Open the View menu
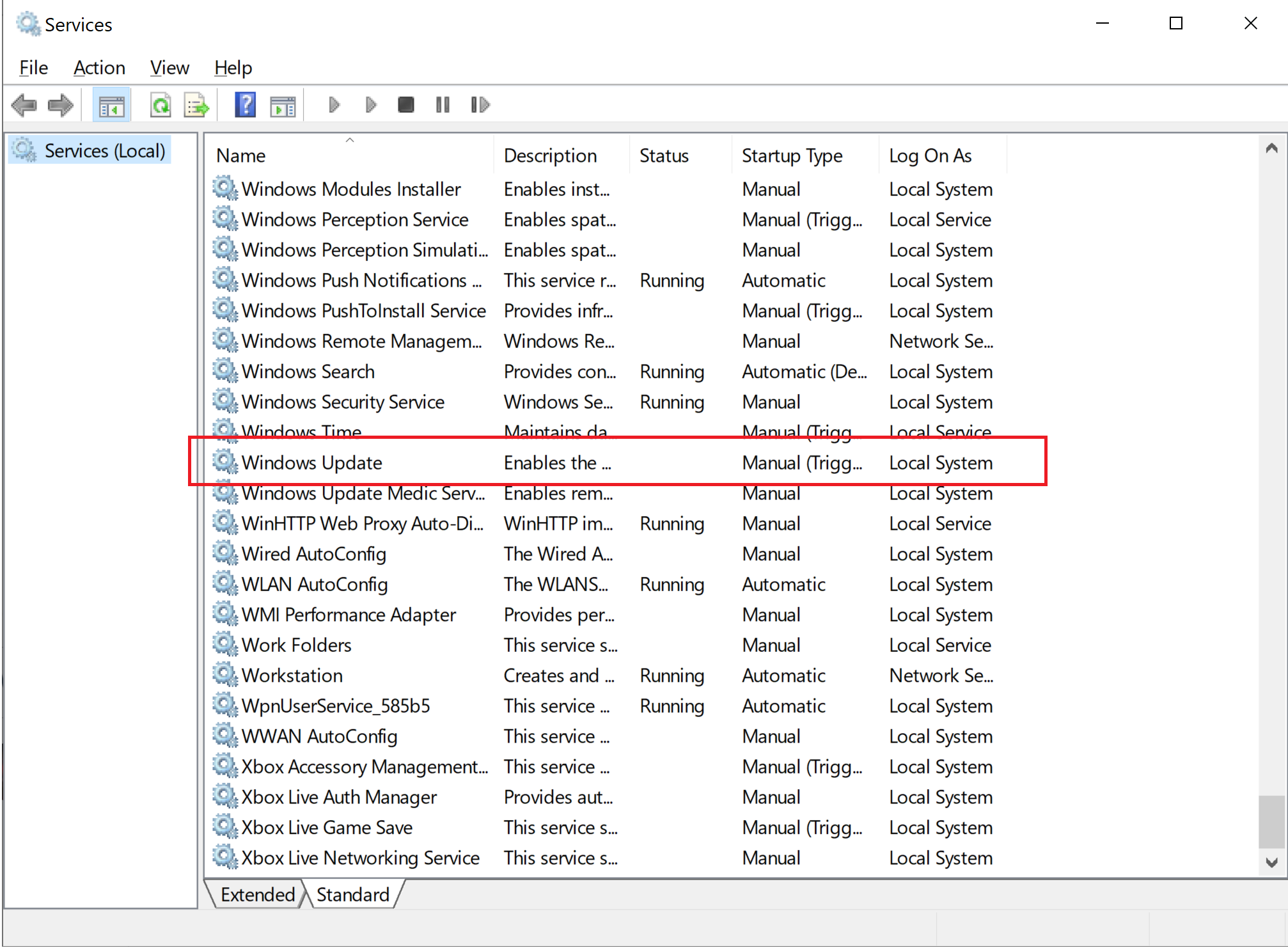 169,67
